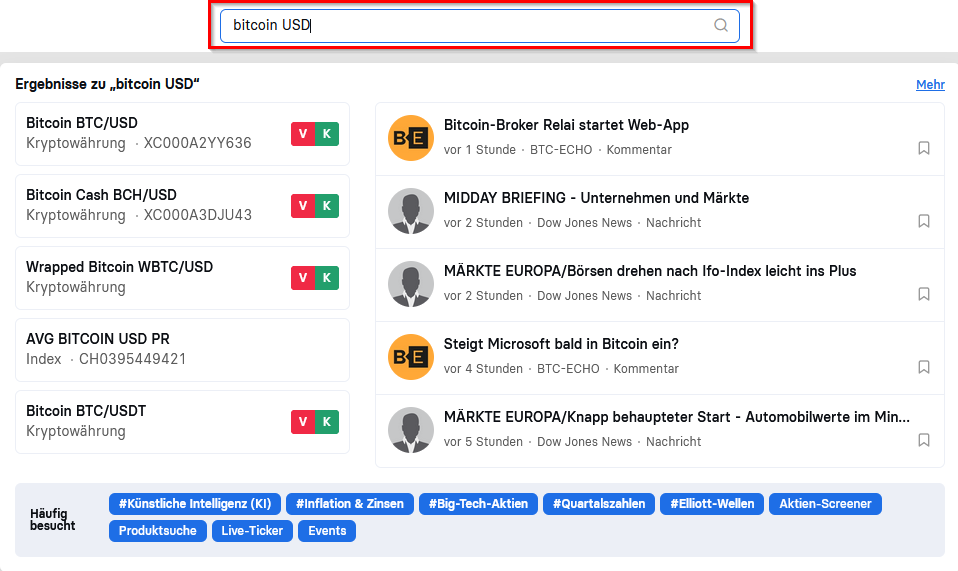Click ISIN text CH0395449421
Image resolution: width=958 pixels, height=571 pixels.
click(x=133, y=359)
